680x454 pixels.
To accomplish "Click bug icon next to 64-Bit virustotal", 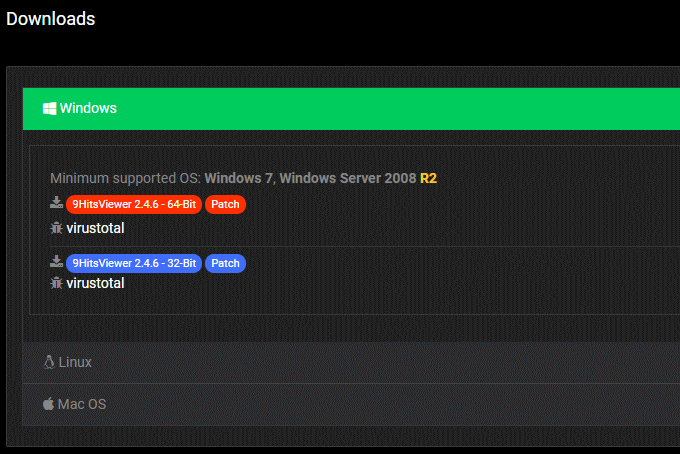I will point(56,228).
